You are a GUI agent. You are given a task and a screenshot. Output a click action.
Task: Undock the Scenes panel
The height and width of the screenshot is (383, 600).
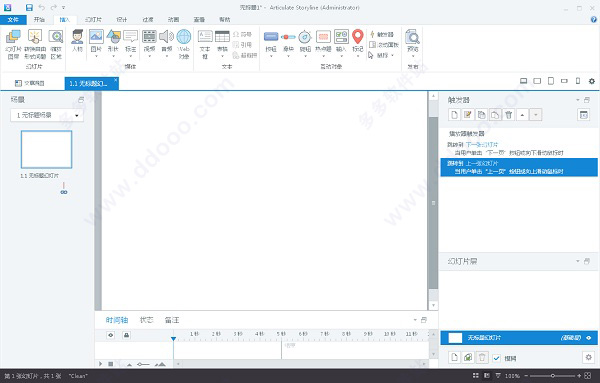81,100
